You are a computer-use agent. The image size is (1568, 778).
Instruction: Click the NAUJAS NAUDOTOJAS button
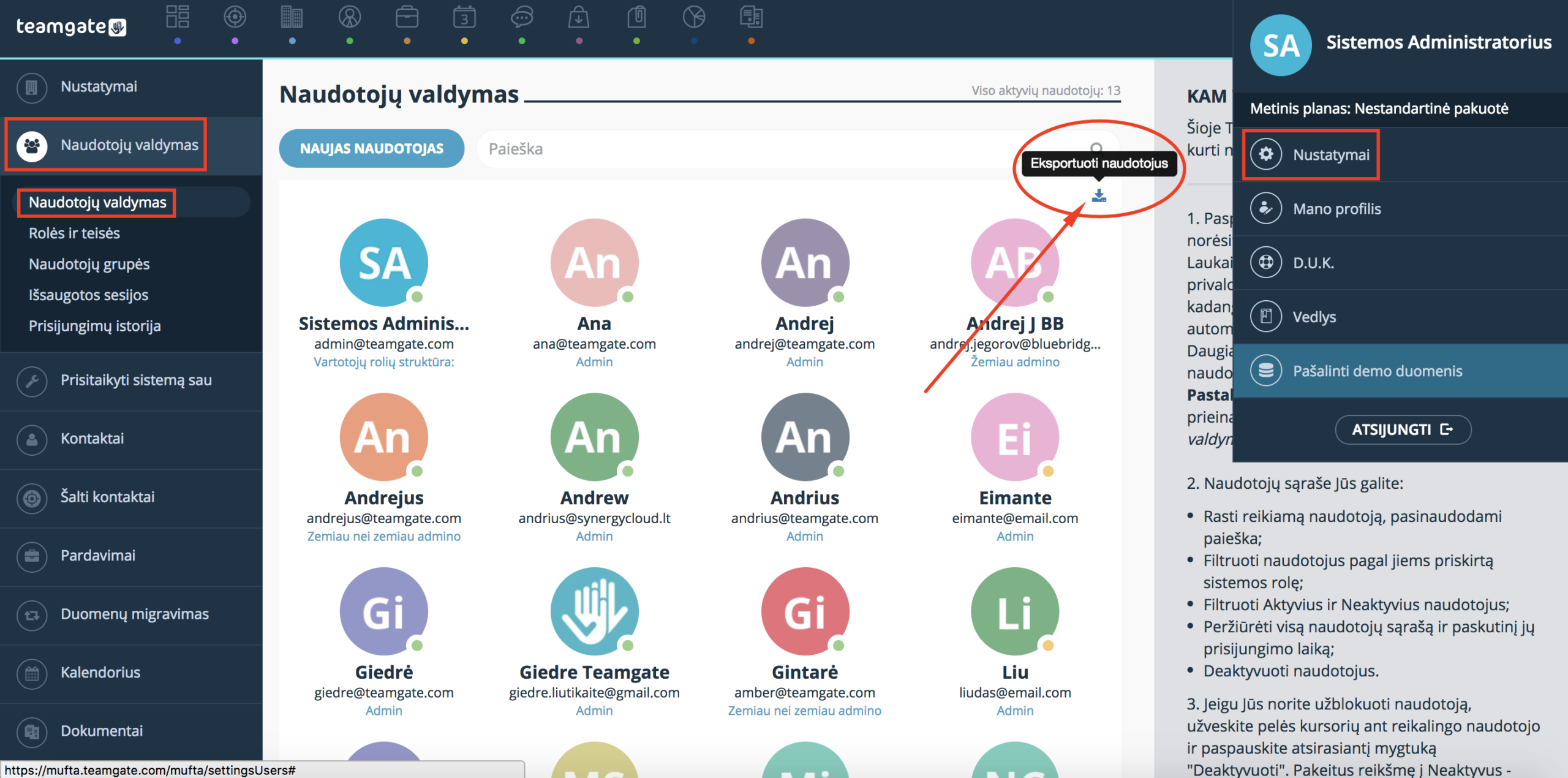pyautogui.click(x=371, y=148)
